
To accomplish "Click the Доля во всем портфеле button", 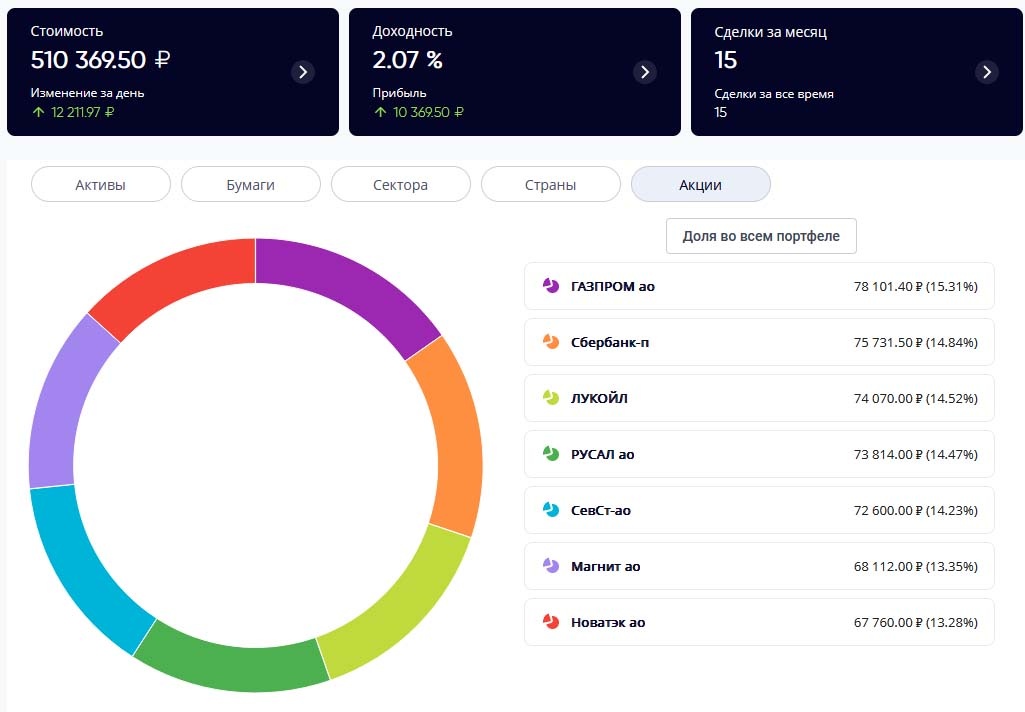I will click(x=761, y=236).
